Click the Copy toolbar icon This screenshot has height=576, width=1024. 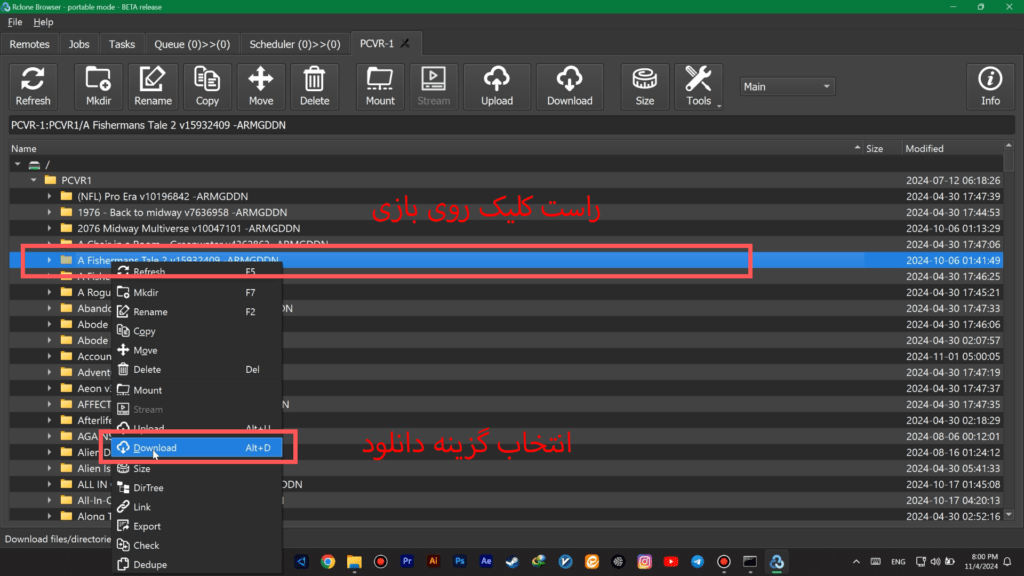[207, 86]
